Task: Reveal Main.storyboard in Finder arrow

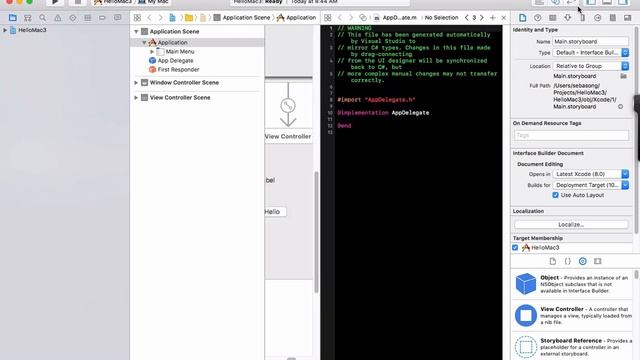Action: [620, 107]
